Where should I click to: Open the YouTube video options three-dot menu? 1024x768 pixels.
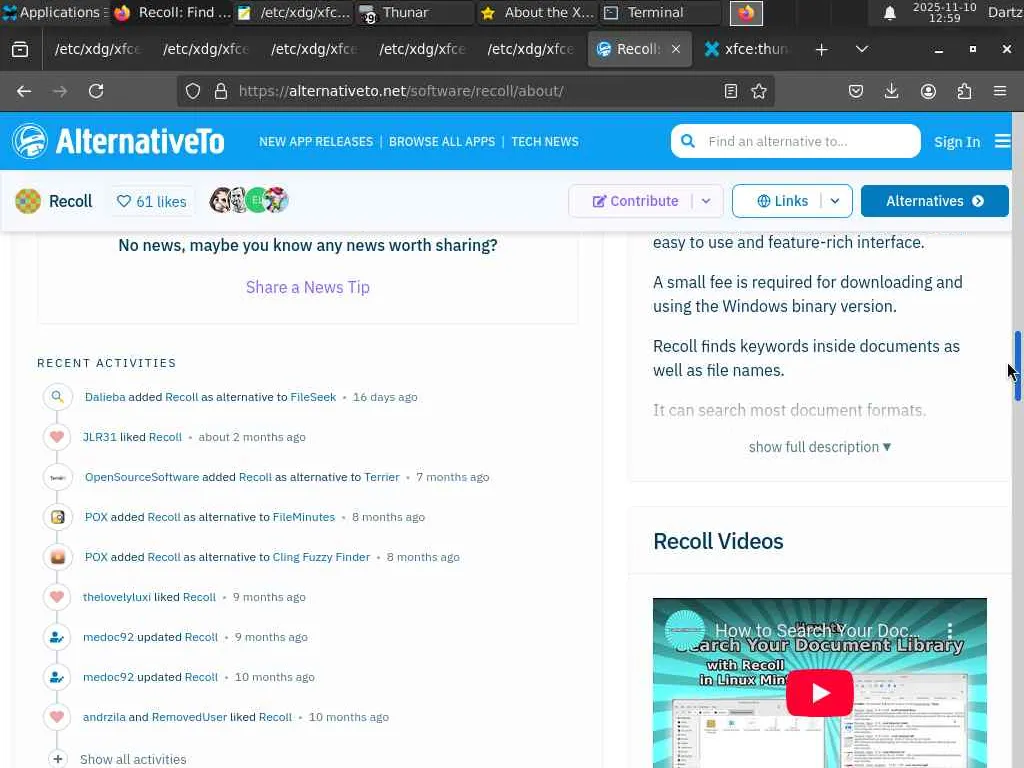point(950,630)
